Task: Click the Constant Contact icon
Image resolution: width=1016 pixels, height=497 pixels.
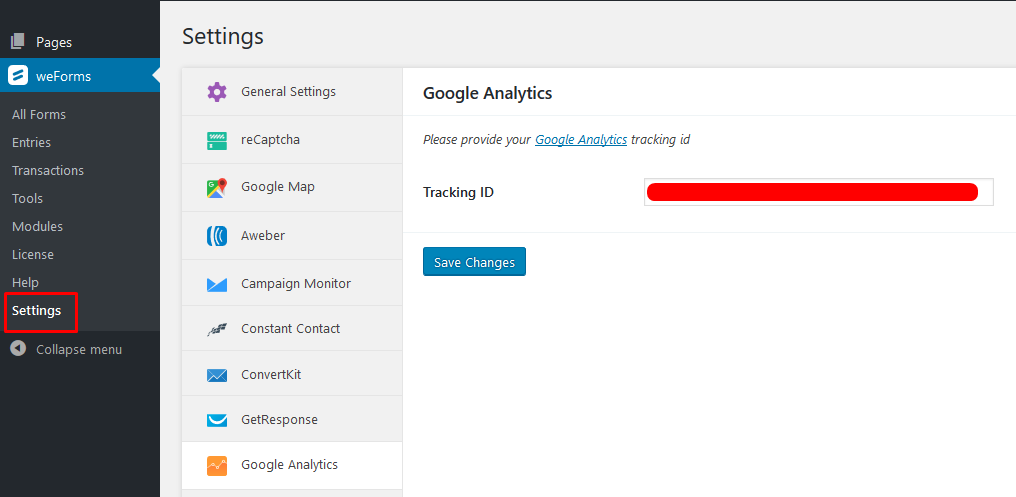Action: pyautogui.click(x=217, y=329)
